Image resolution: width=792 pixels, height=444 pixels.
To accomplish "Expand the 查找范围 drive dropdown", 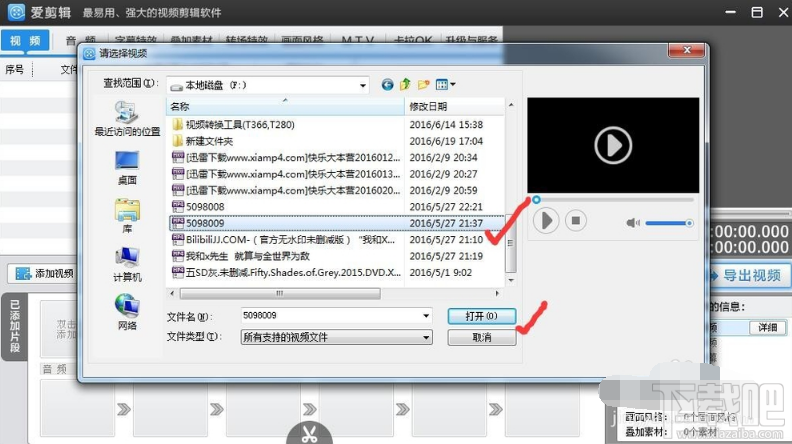I will pyautogui.click(x=363, y=85).
